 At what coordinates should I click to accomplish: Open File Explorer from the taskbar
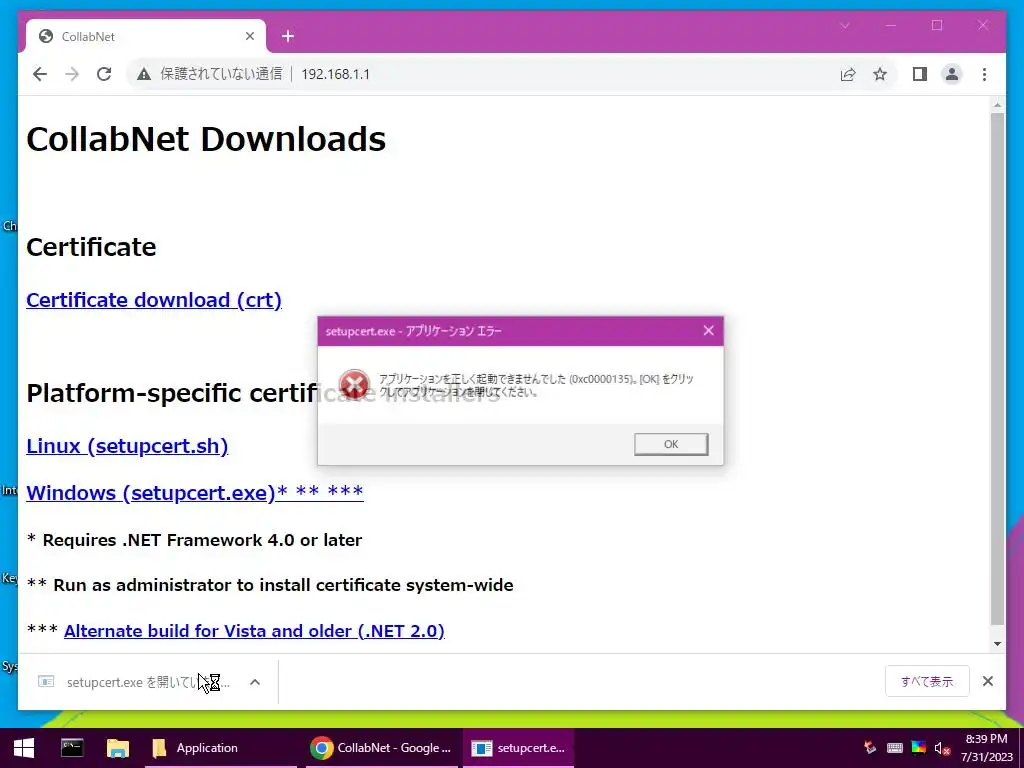[118, 748]
